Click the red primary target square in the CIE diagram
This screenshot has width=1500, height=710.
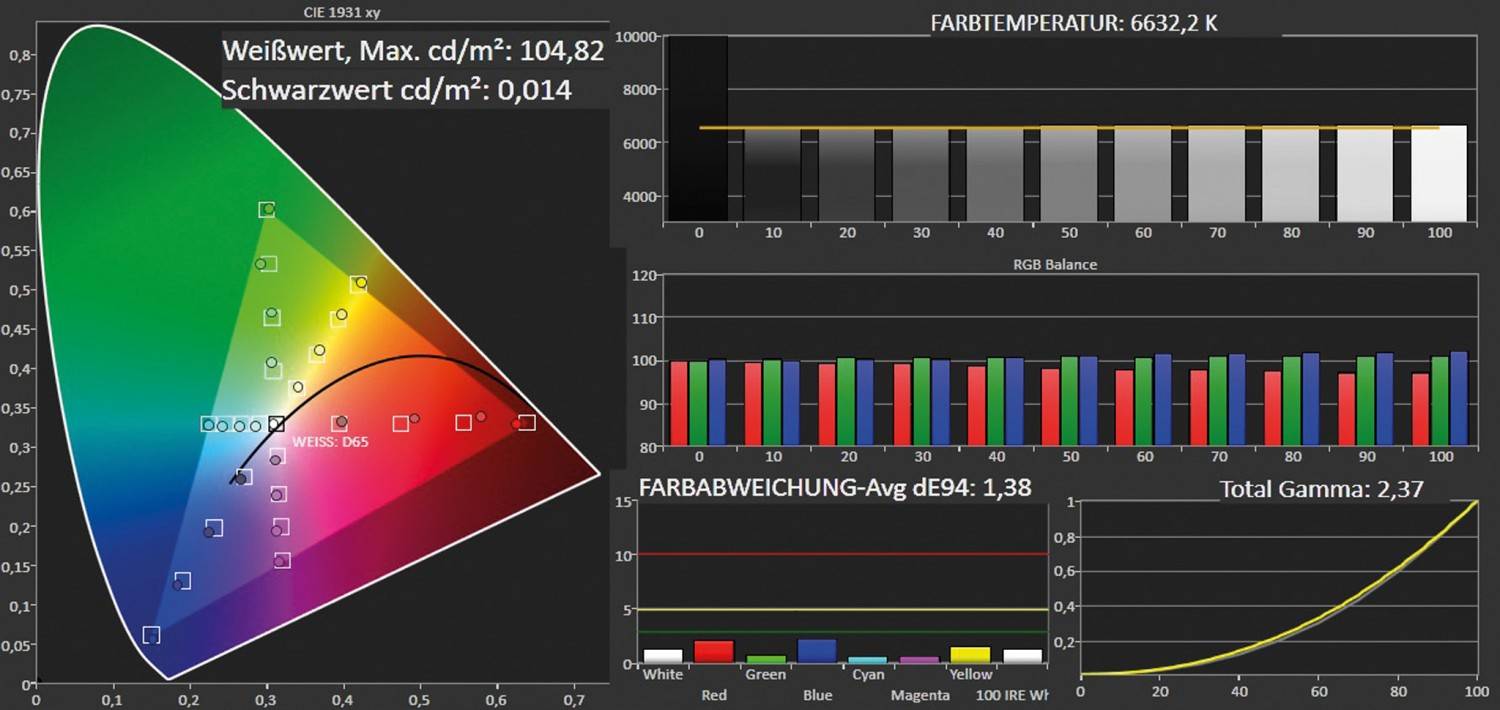click(527, 423)
